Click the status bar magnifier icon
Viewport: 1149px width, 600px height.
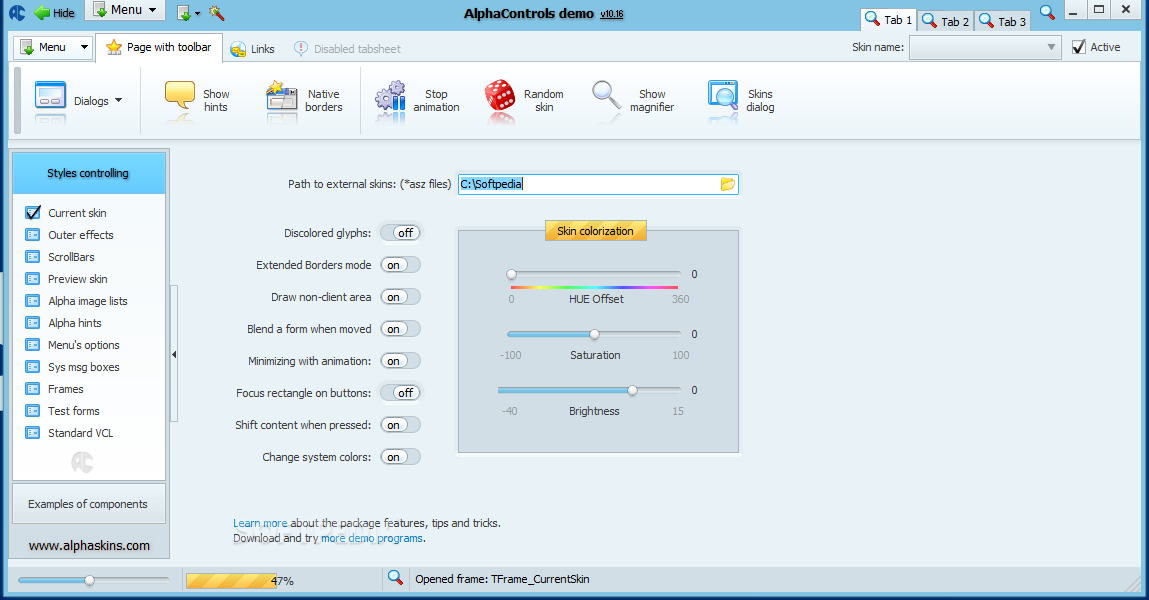395,578
